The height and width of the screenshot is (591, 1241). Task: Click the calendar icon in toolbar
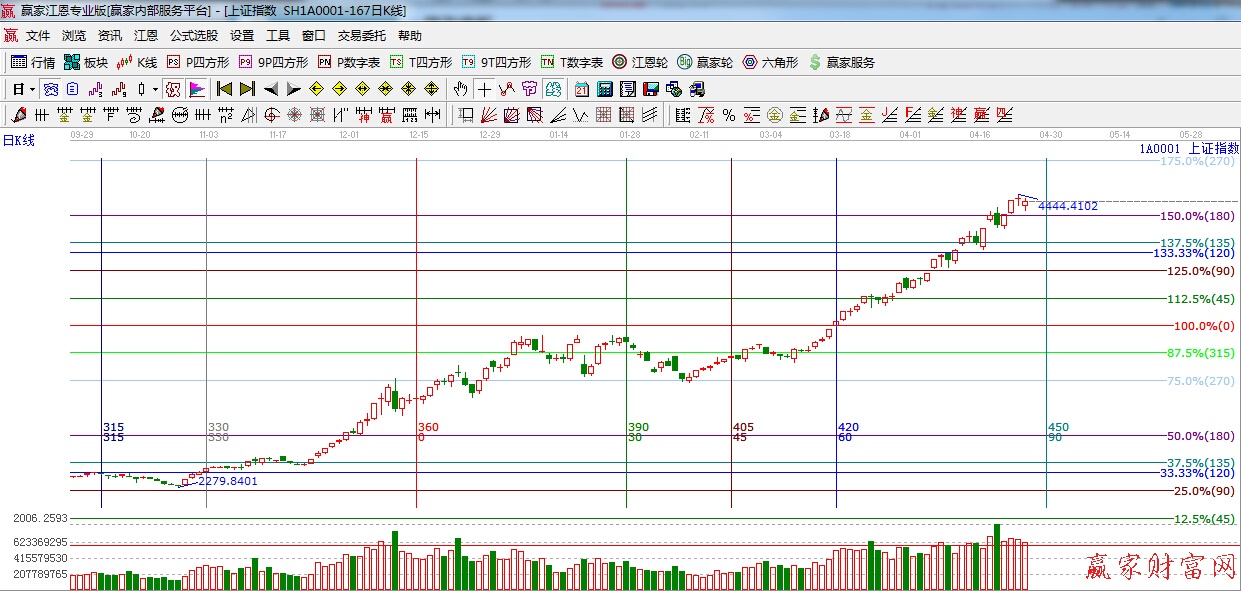(x=581, y=89)
